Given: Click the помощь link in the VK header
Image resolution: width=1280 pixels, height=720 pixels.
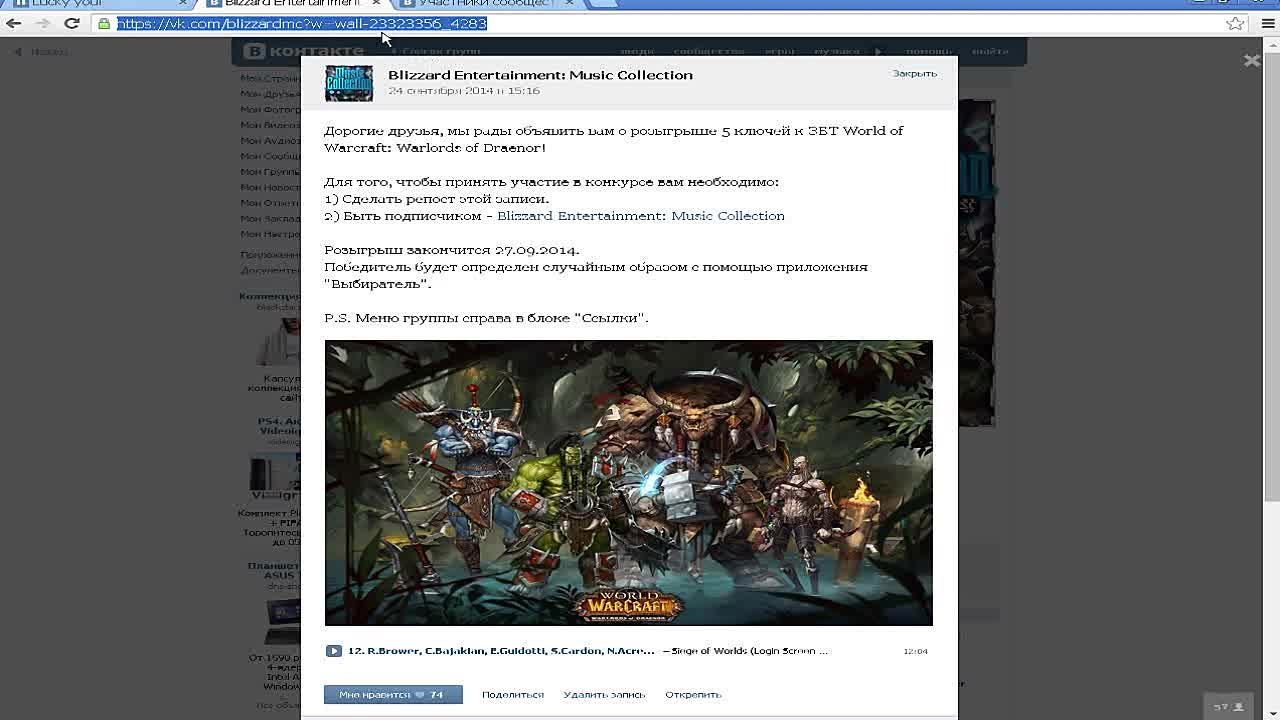Looking at the screenshot, I should (x=929, y=51).
